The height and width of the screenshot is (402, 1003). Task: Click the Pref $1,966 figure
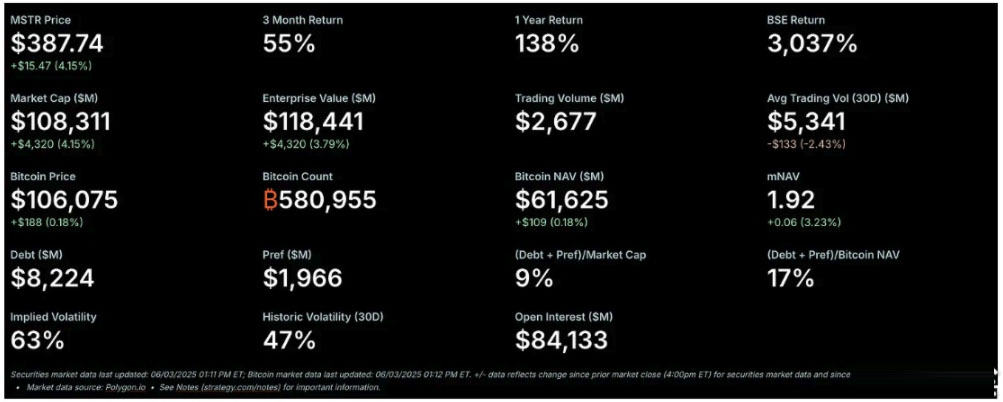tap(302, 278)
